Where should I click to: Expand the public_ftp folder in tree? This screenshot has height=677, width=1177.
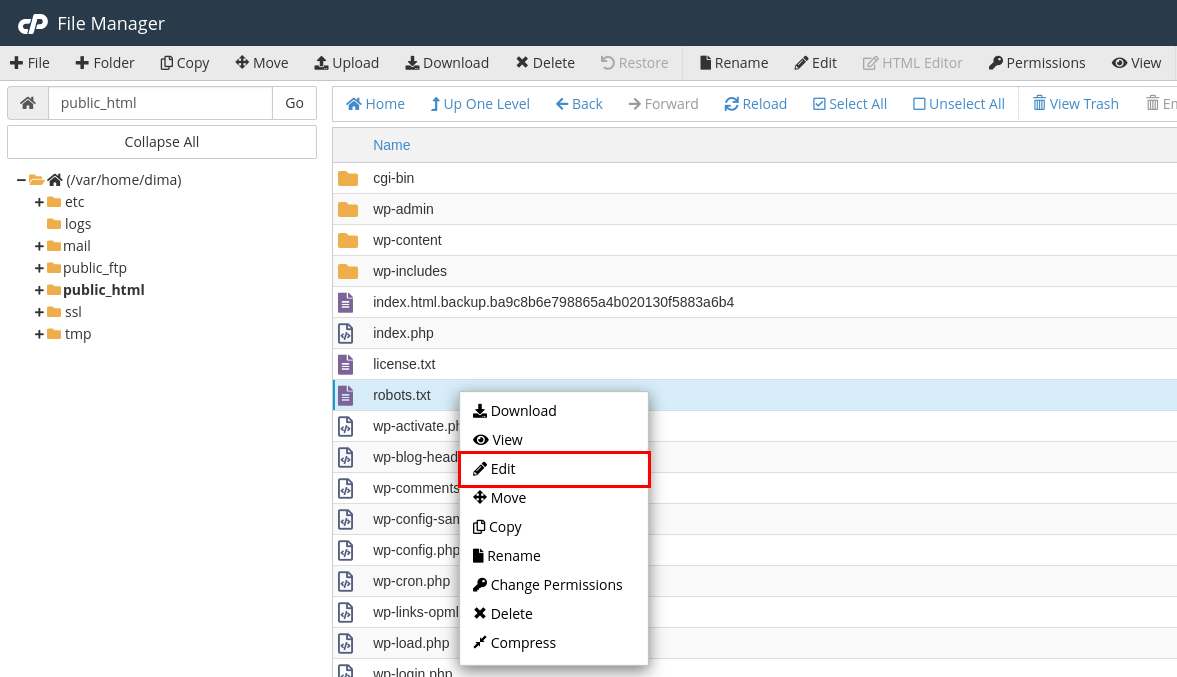[x=39, y=268]
